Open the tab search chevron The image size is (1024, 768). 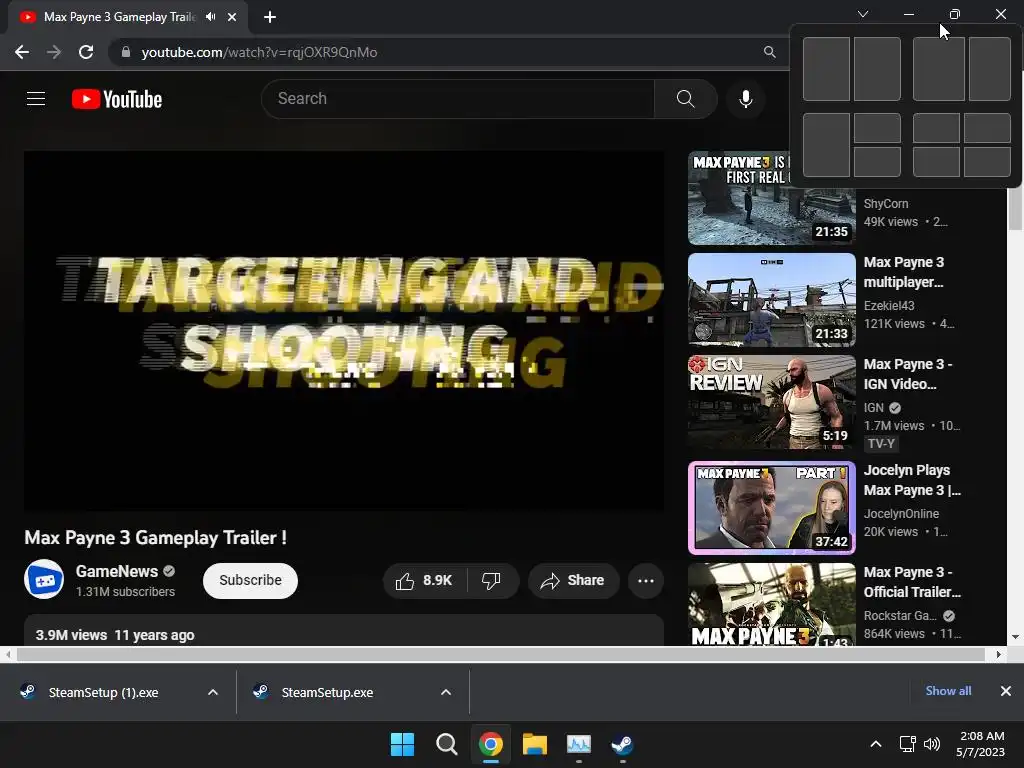tap(863, 14)
